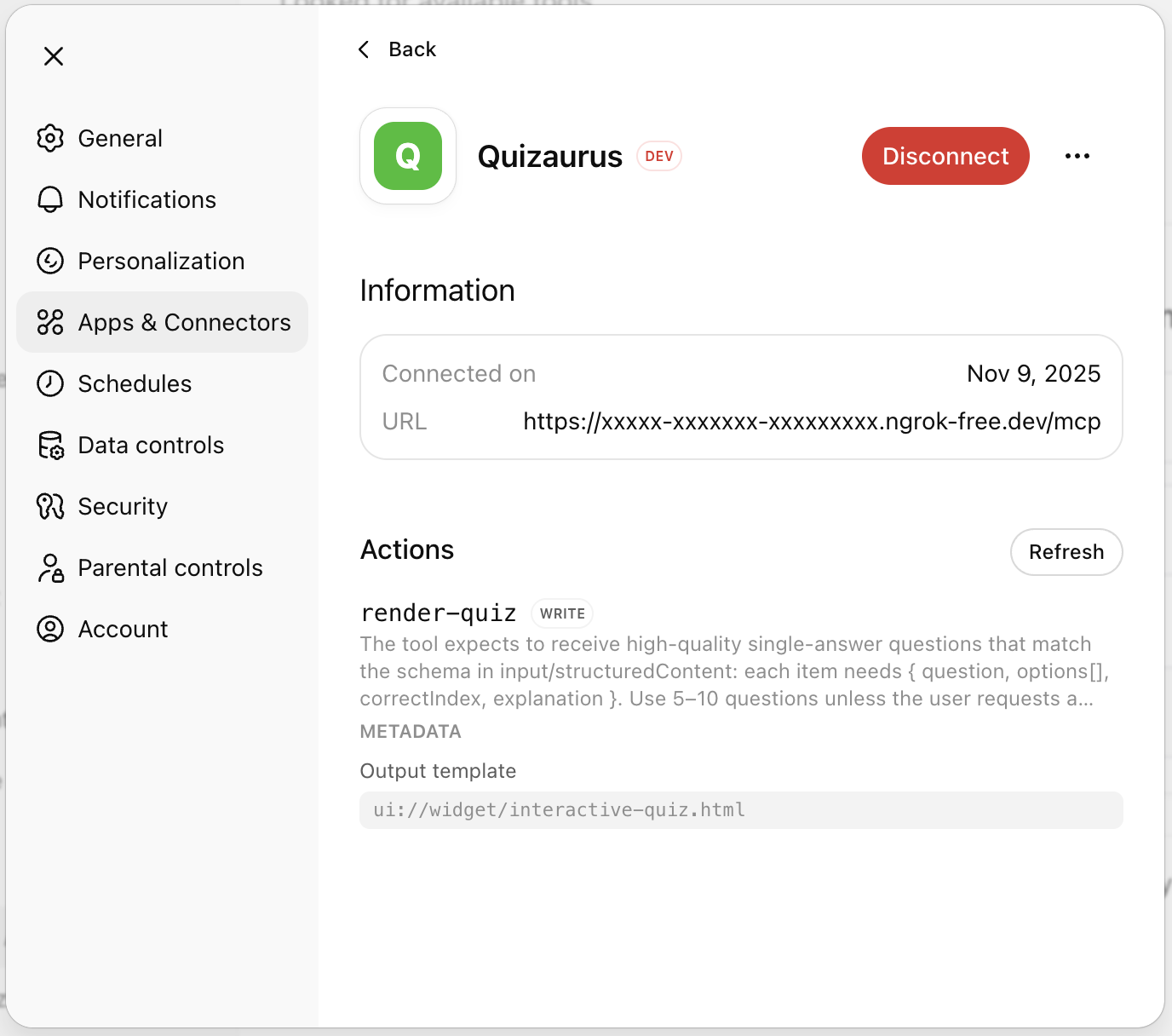Viewport: 1172px width, 1036px height.
Task: Open Parental controls via person icon
Action: point(50,567)
